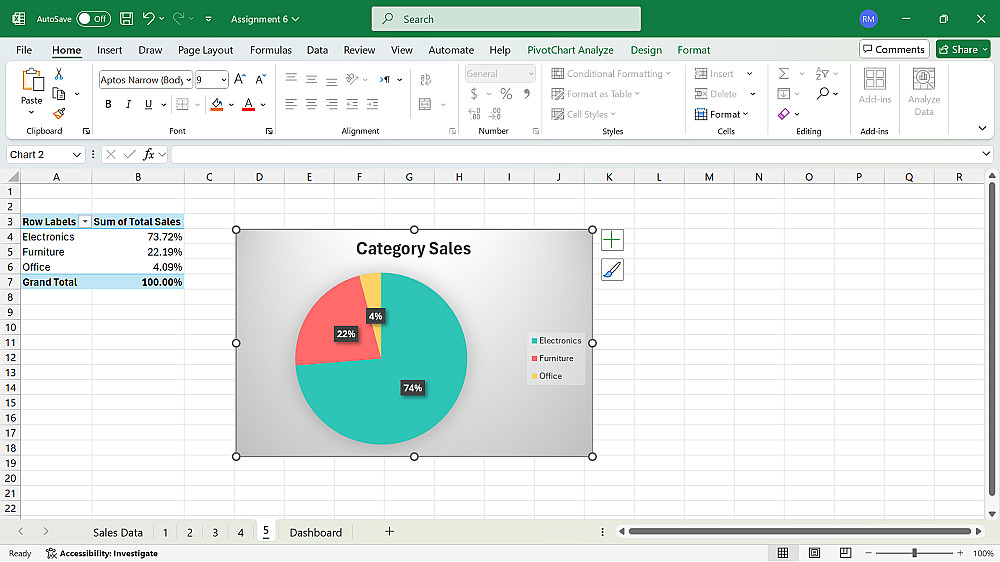Switch to Page Break Preview view
1000x562 pixels.
846,553
